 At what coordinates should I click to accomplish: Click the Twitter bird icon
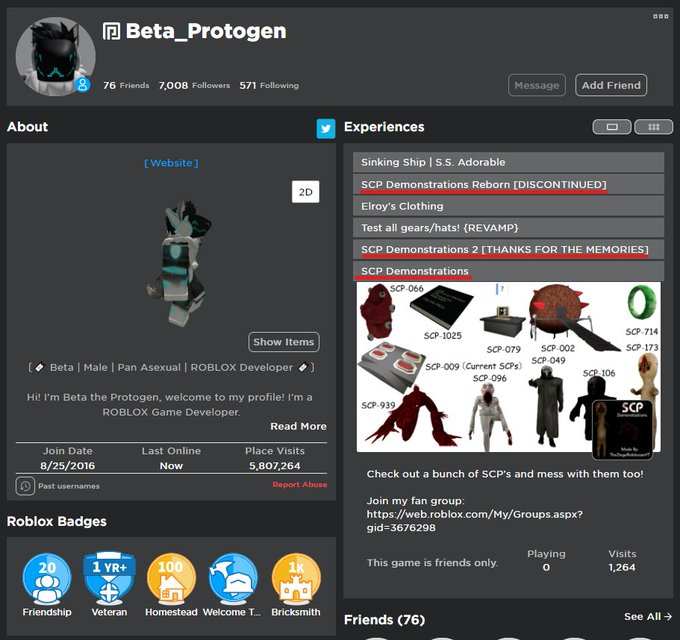click(326, 129)
